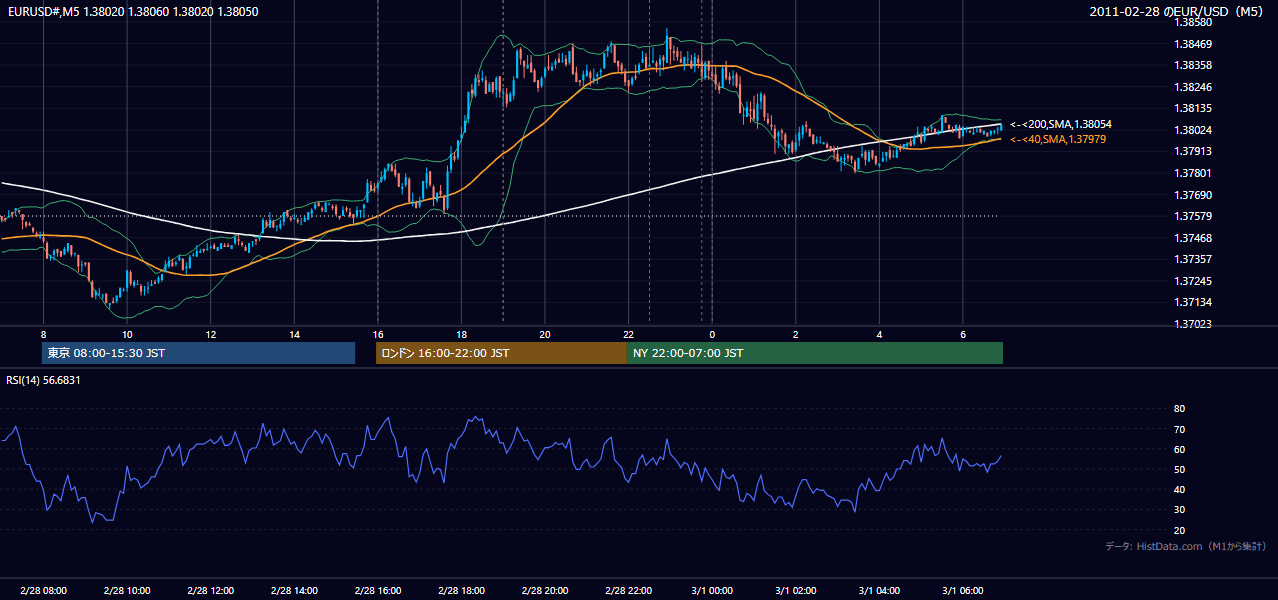The width and height of the screenshot is (1278, 600).
Task: Click the 3/1 04:00 time label
Action: coord(879,590)
